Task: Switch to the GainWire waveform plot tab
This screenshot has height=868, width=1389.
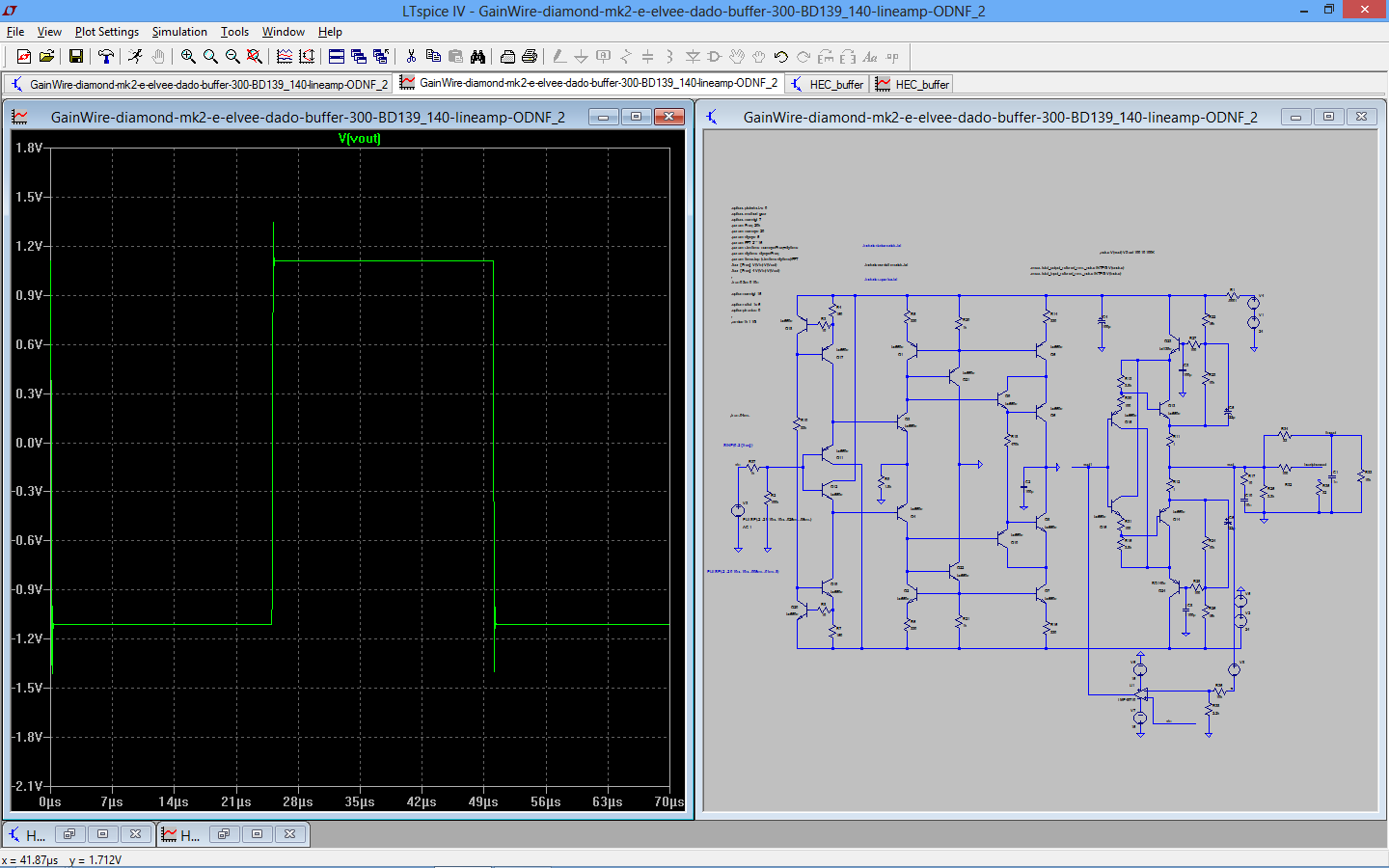Action: coord(589,83)
